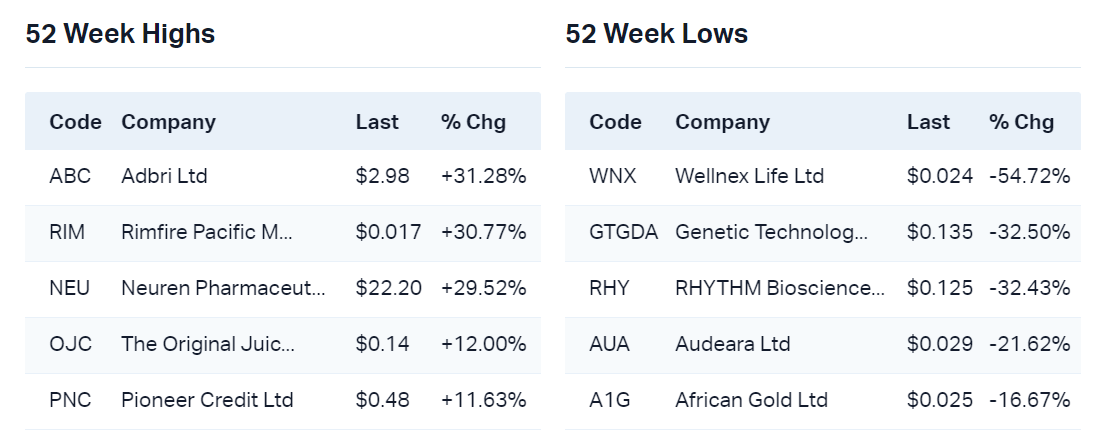Click the NEU stock code
Viewport: 1114px width, 447px height.
69,288
